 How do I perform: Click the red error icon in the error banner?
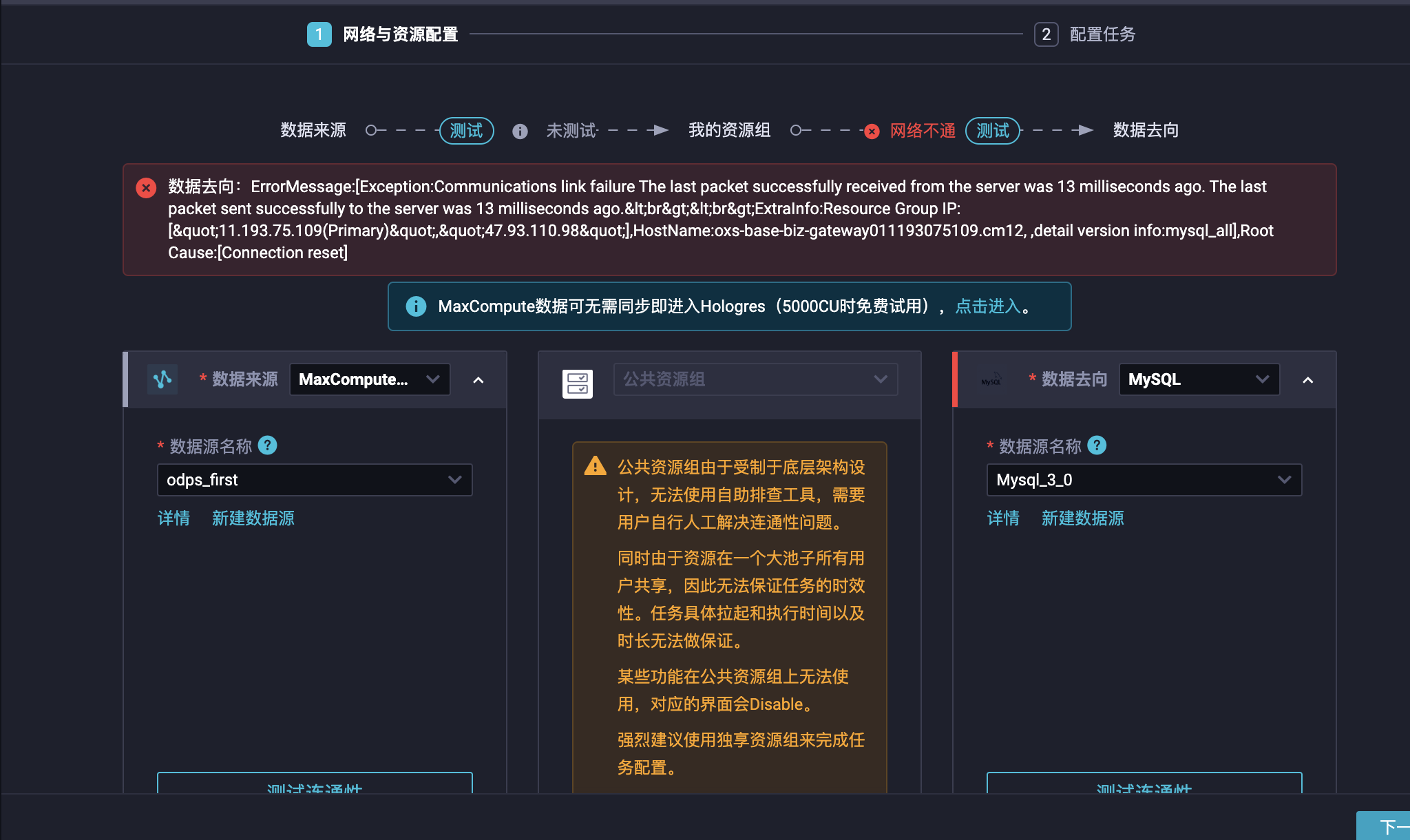pyautogui.click(x=146, y=187)
